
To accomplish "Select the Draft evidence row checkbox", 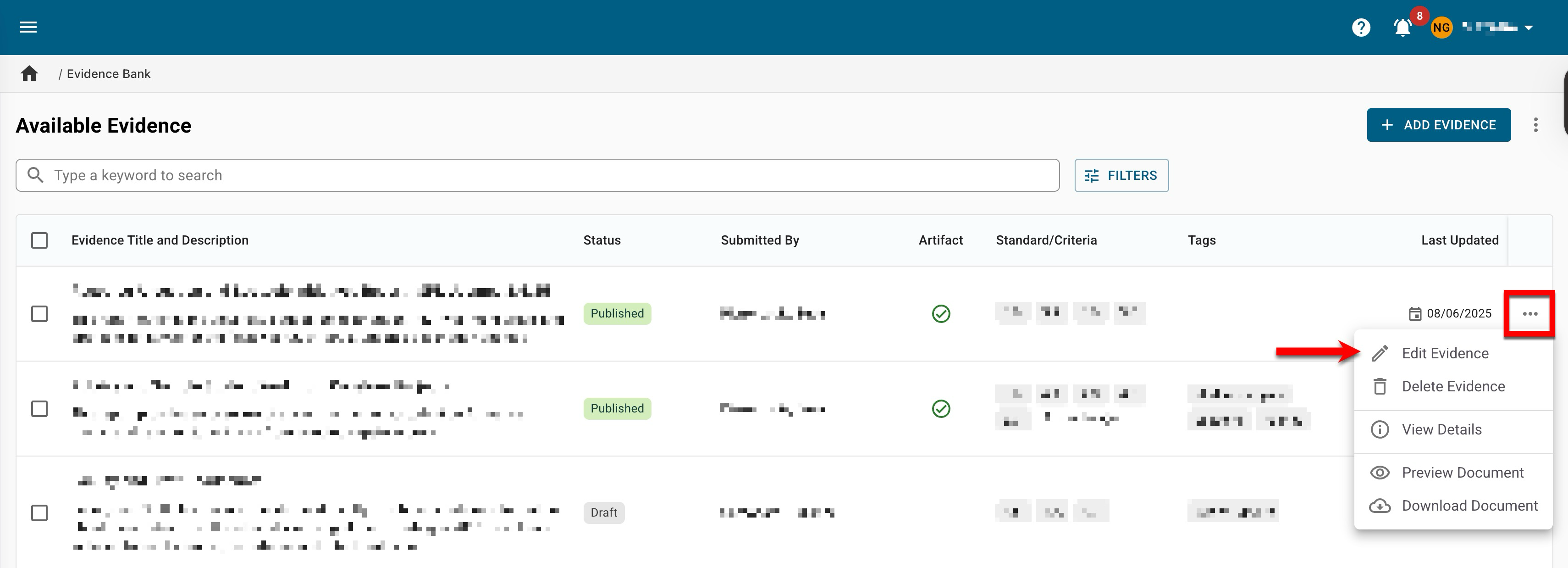I will (x=39, y=512).
